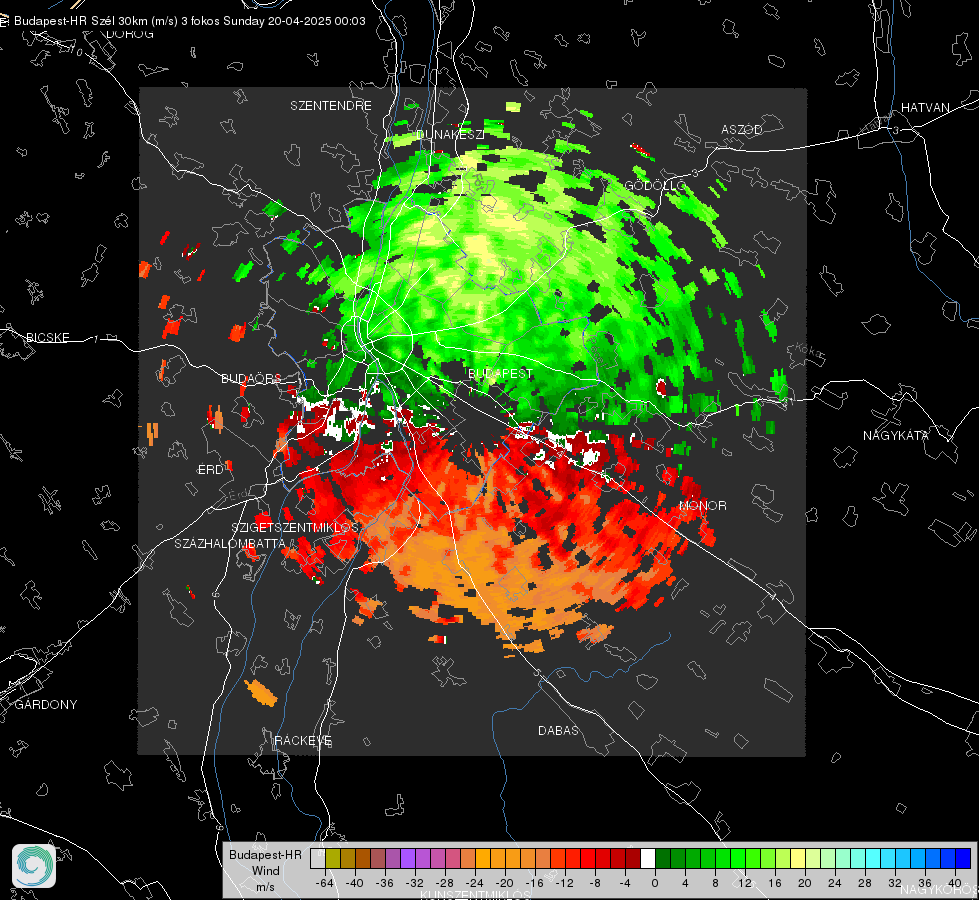Click the DOROG map label
The image size is (979, 900).
click(x=130, y=34)
